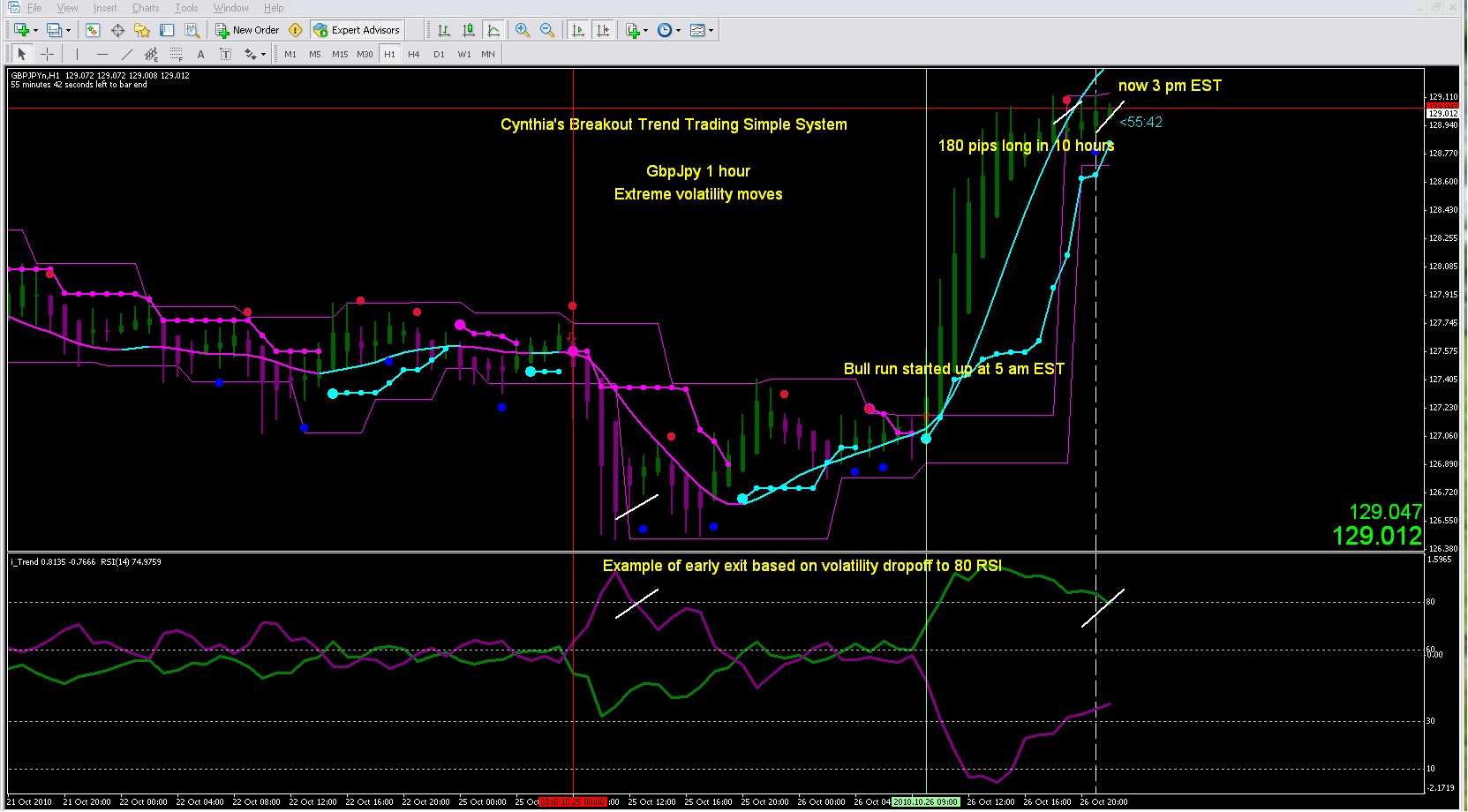Toggle the Expert Advisors button
Viewport: 1468px width, 812px height.
pyautogui.click(x=357, y=30)
